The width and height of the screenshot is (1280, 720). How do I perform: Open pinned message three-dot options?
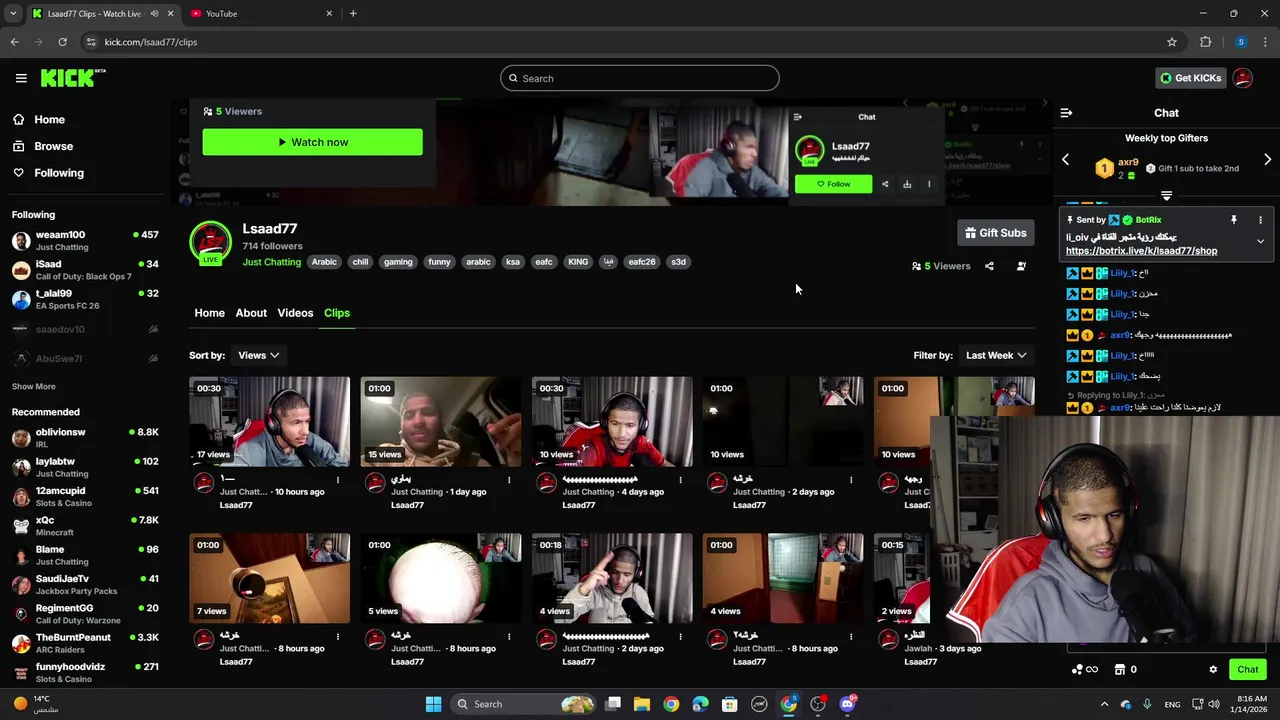click(1260, 220)
